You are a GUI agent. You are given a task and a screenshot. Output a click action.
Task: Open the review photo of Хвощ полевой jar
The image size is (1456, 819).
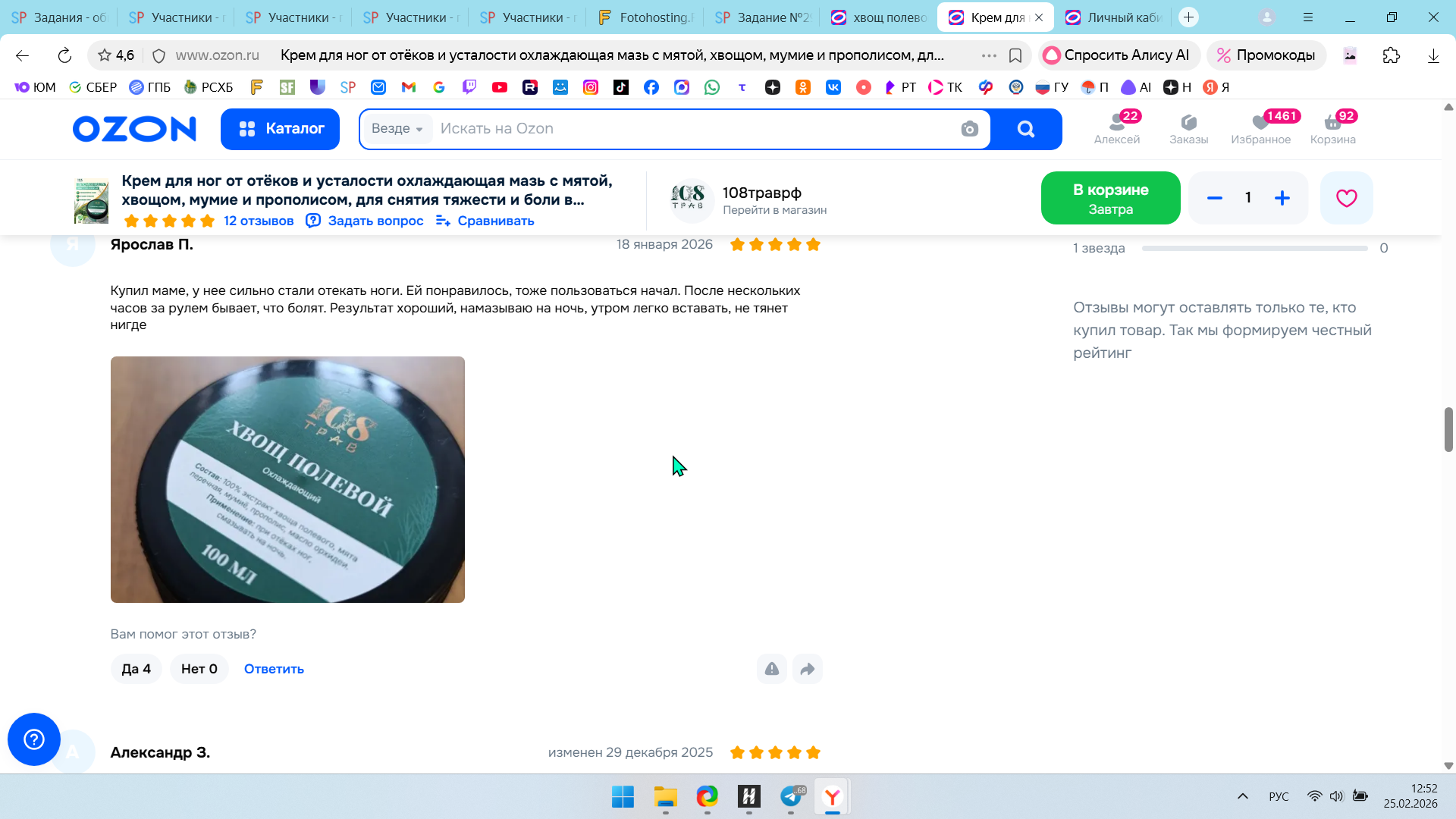point(287,479)
